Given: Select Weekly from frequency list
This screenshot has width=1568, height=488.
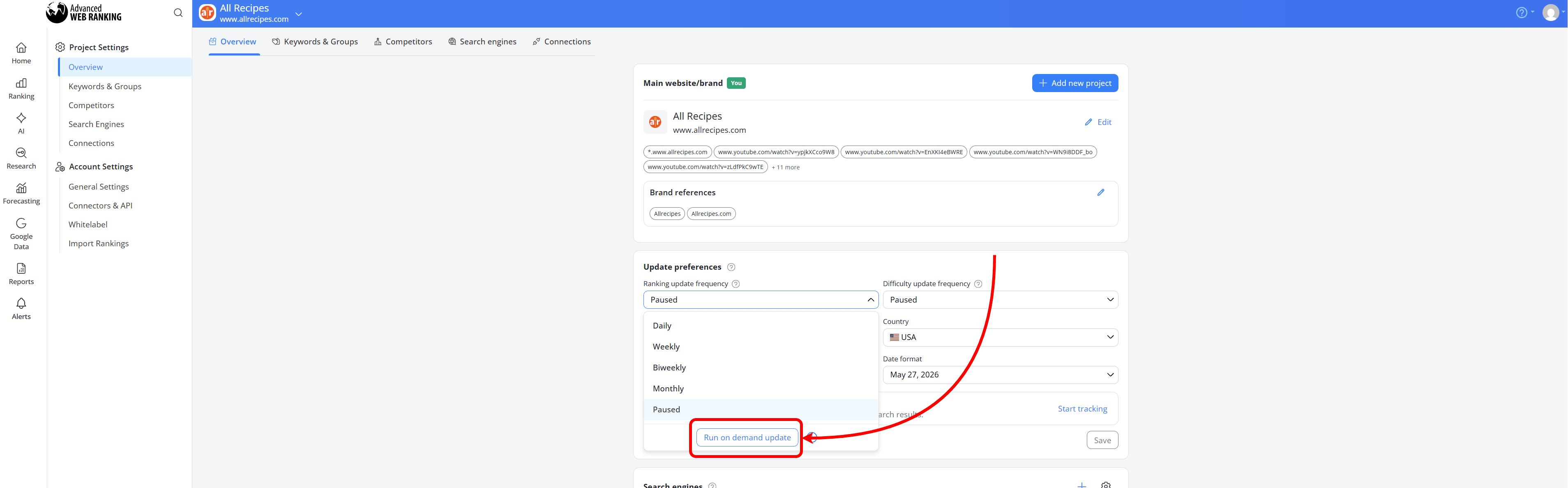Looking at the screenshot, I should pyautogui.click(x=760, y=347).
